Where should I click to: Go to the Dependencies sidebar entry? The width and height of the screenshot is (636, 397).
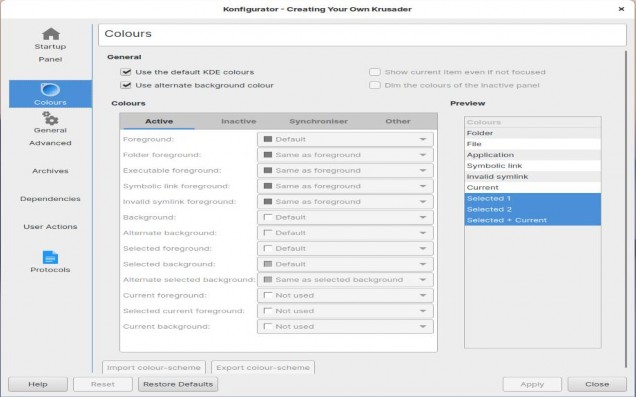pyautogui.click(x=50, y=199)
